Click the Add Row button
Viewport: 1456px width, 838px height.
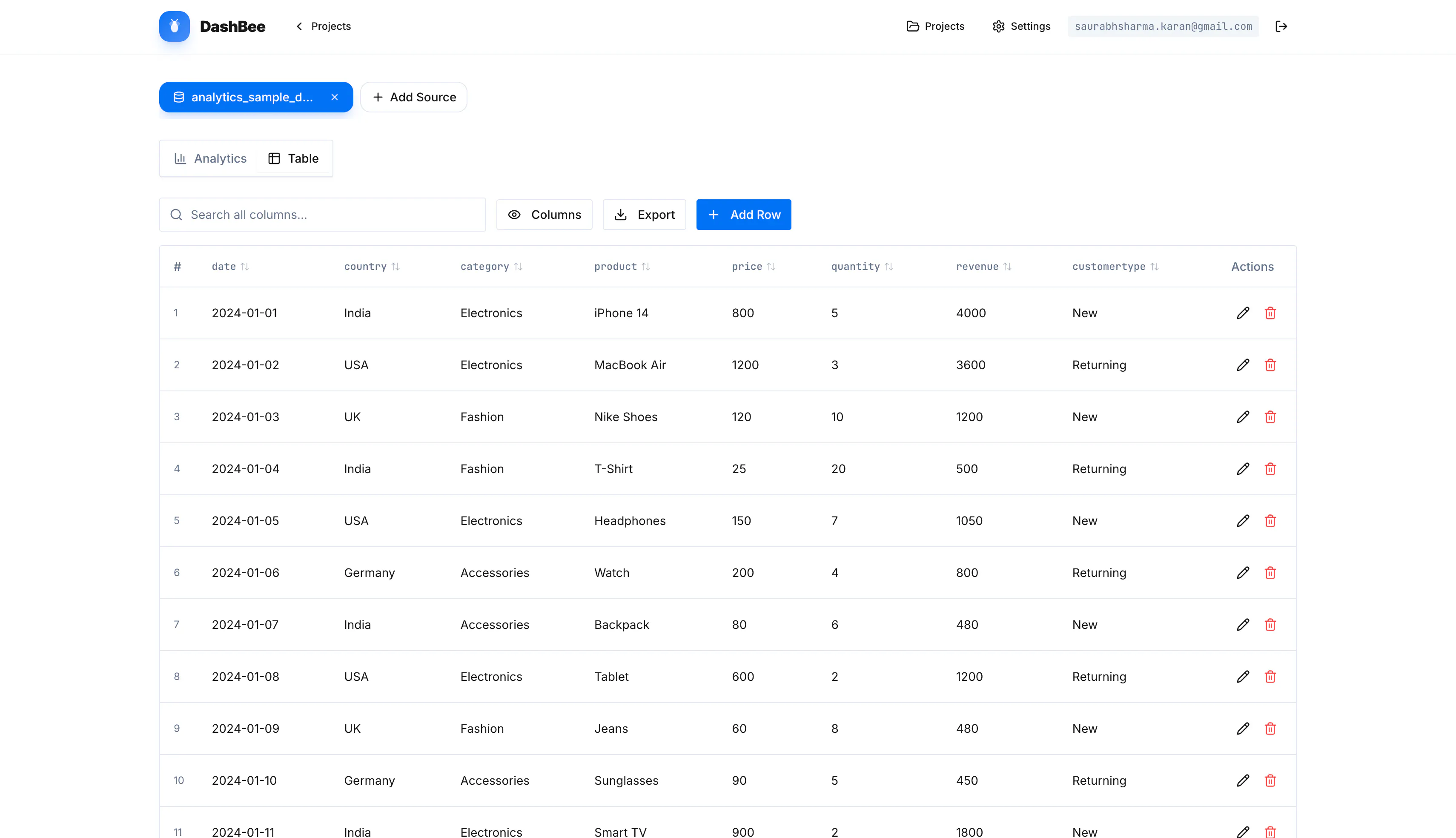point(744,215)
